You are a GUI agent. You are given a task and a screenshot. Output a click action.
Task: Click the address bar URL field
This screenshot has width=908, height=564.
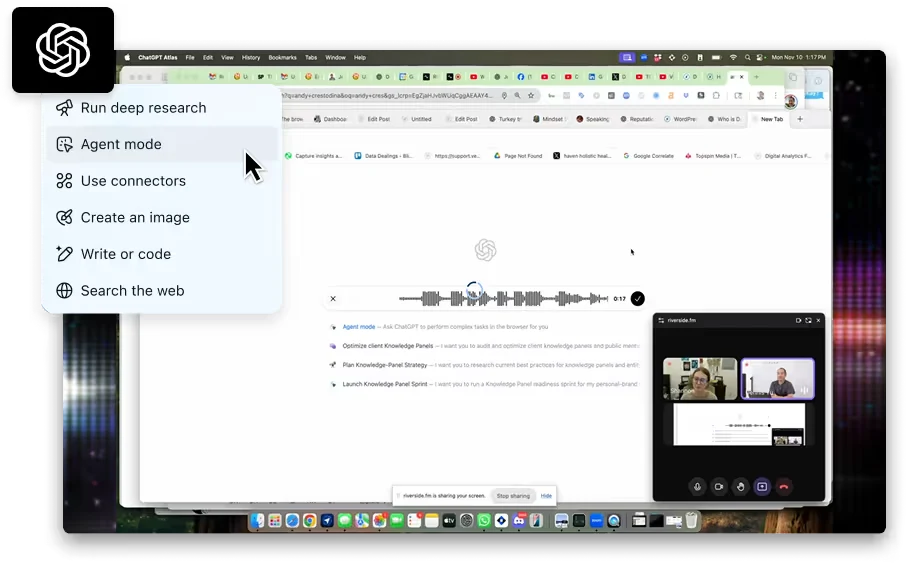coord(388,96)
